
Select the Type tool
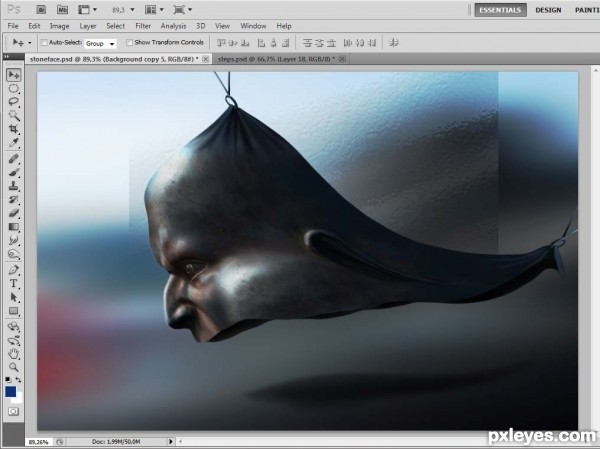tap(14, 283)
